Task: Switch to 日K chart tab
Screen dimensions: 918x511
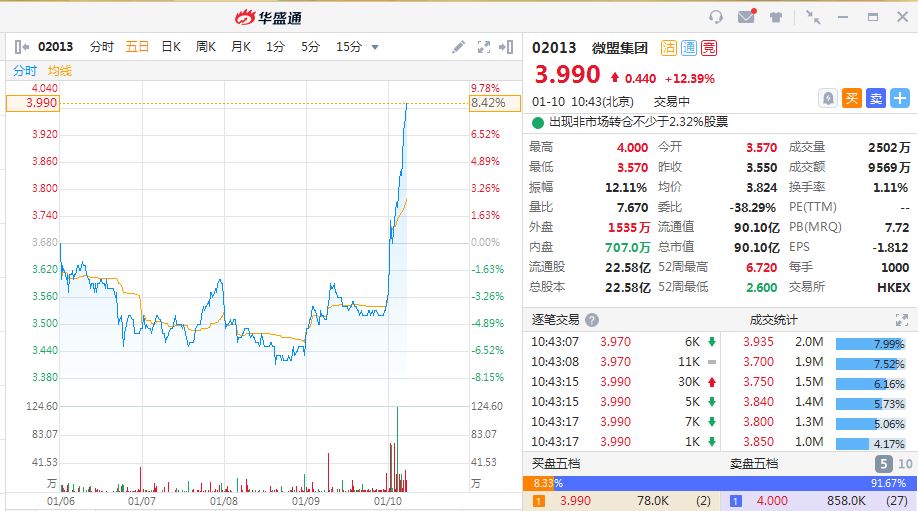Action: coord(171,47)
